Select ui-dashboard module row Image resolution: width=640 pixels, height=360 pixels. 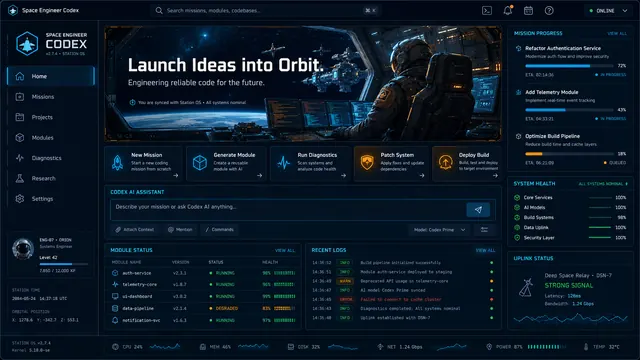(x=203, y=296)
